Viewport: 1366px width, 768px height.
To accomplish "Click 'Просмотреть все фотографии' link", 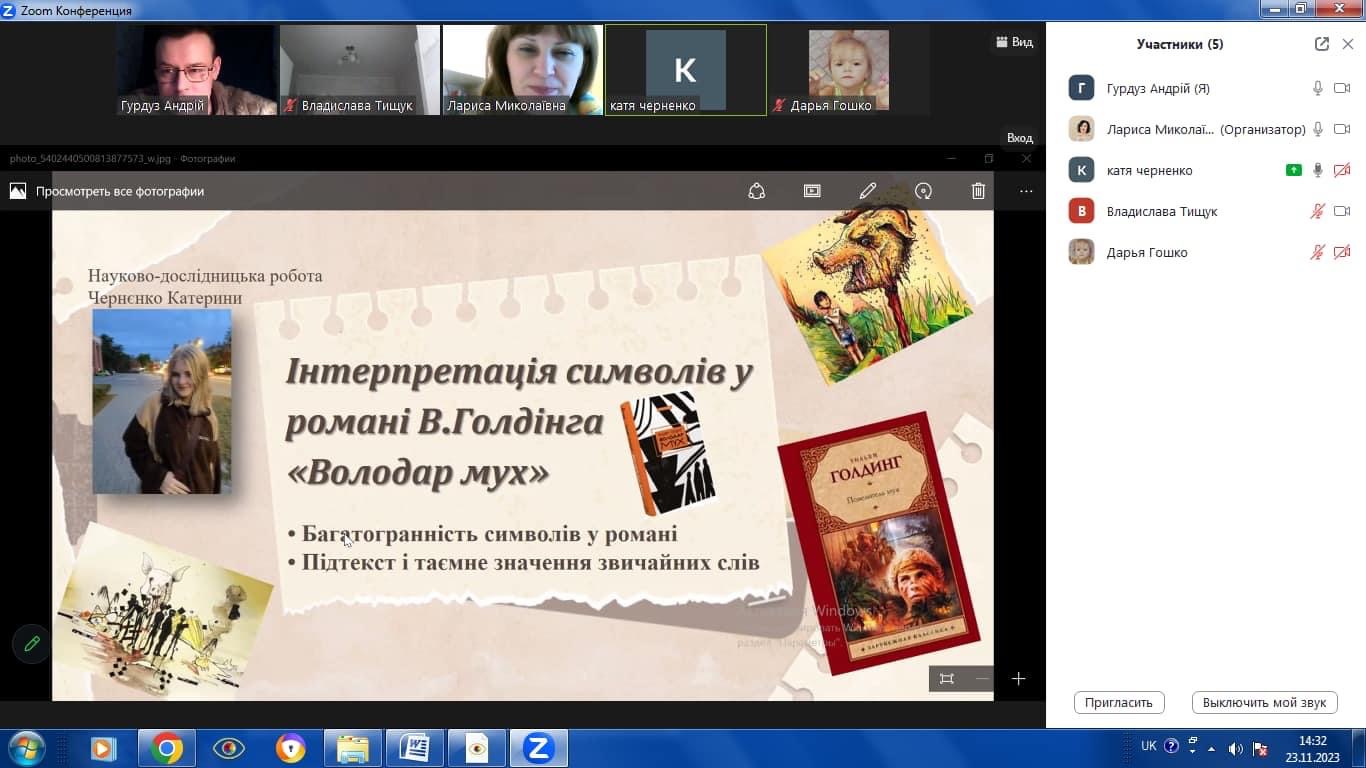I will (x=120, y=191).
